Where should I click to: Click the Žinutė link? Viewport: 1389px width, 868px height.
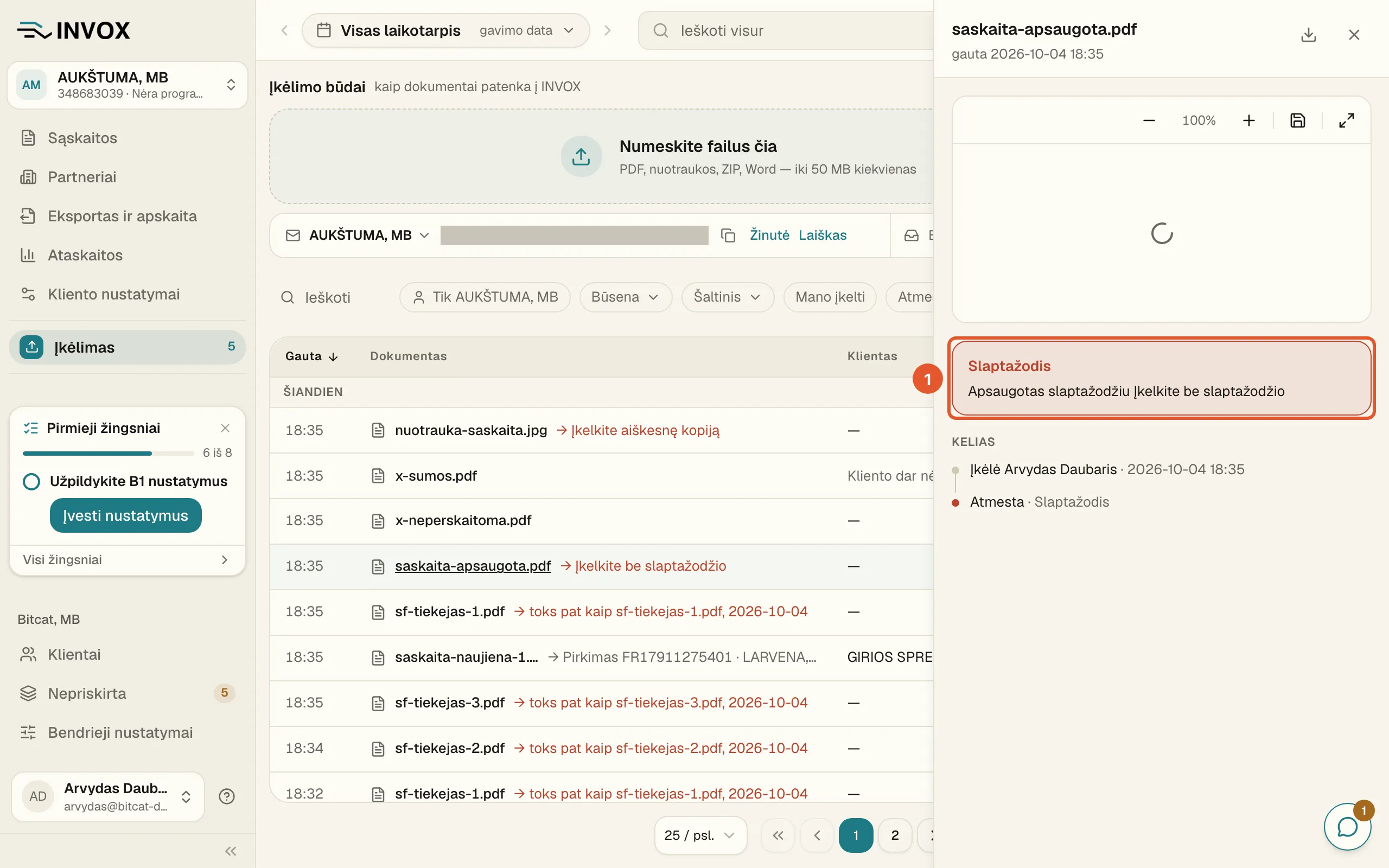(x=769, y=235)
